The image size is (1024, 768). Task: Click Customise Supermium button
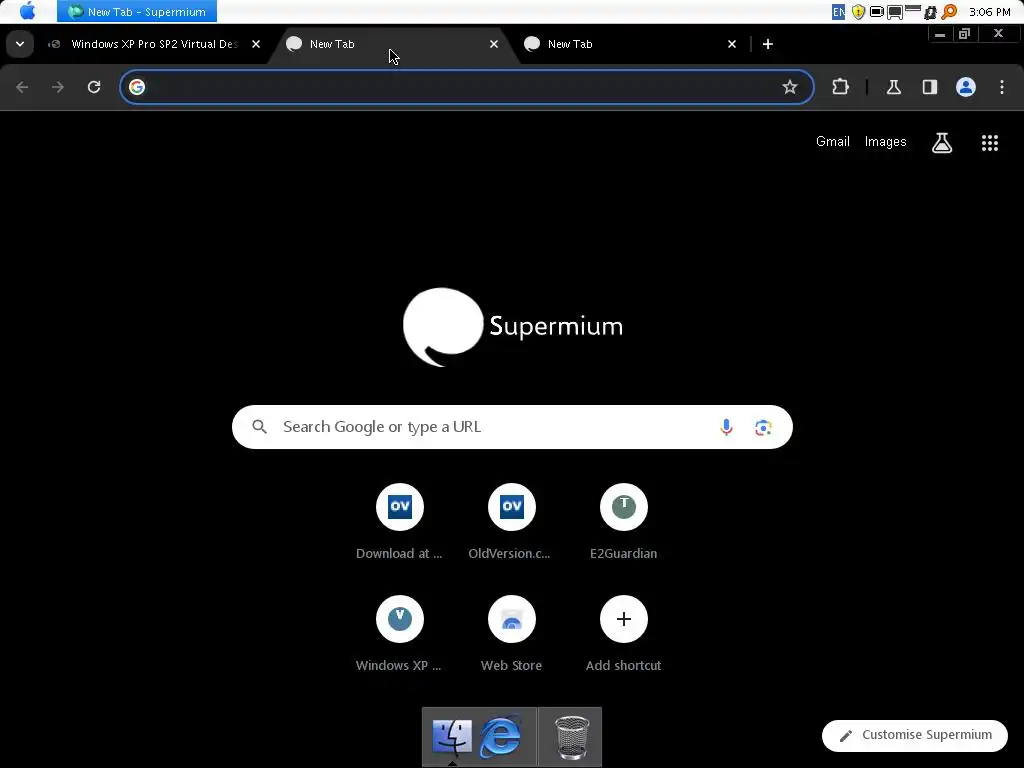point(915,735)
